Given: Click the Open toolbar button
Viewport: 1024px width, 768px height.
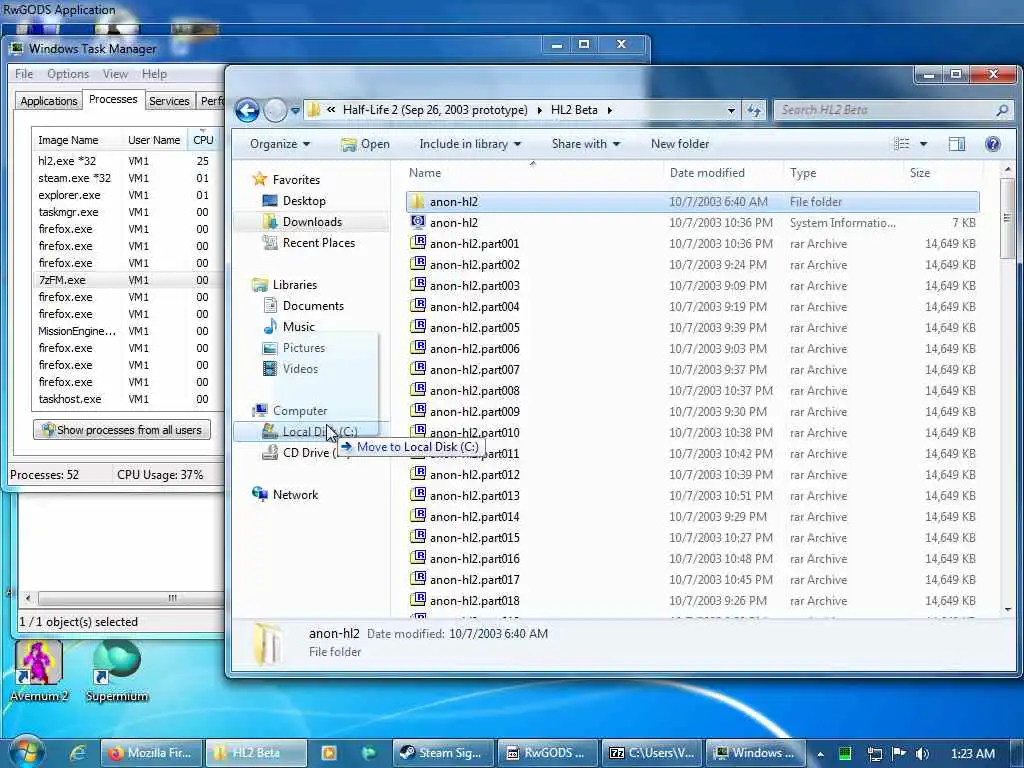Looking at the screenshot, I should [x=366, y=144].
